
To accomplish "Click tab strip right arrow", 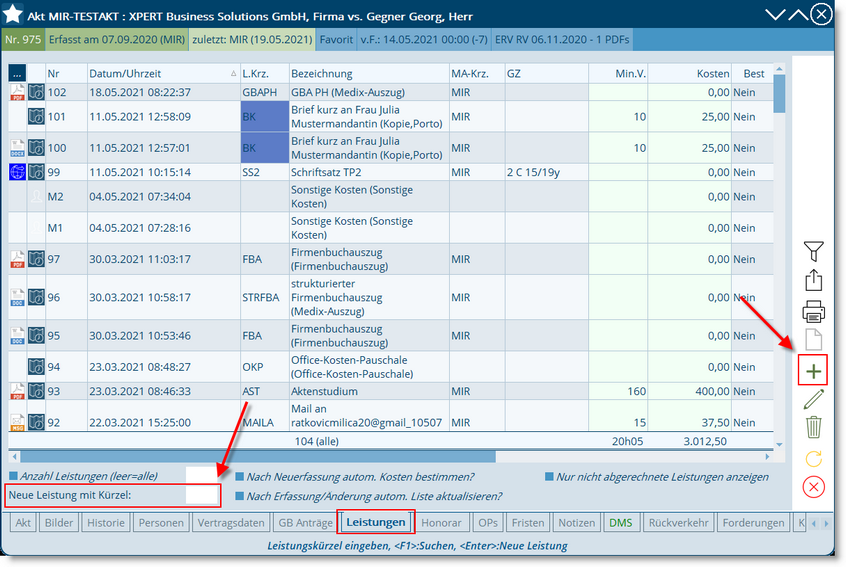I will point(826,523).
